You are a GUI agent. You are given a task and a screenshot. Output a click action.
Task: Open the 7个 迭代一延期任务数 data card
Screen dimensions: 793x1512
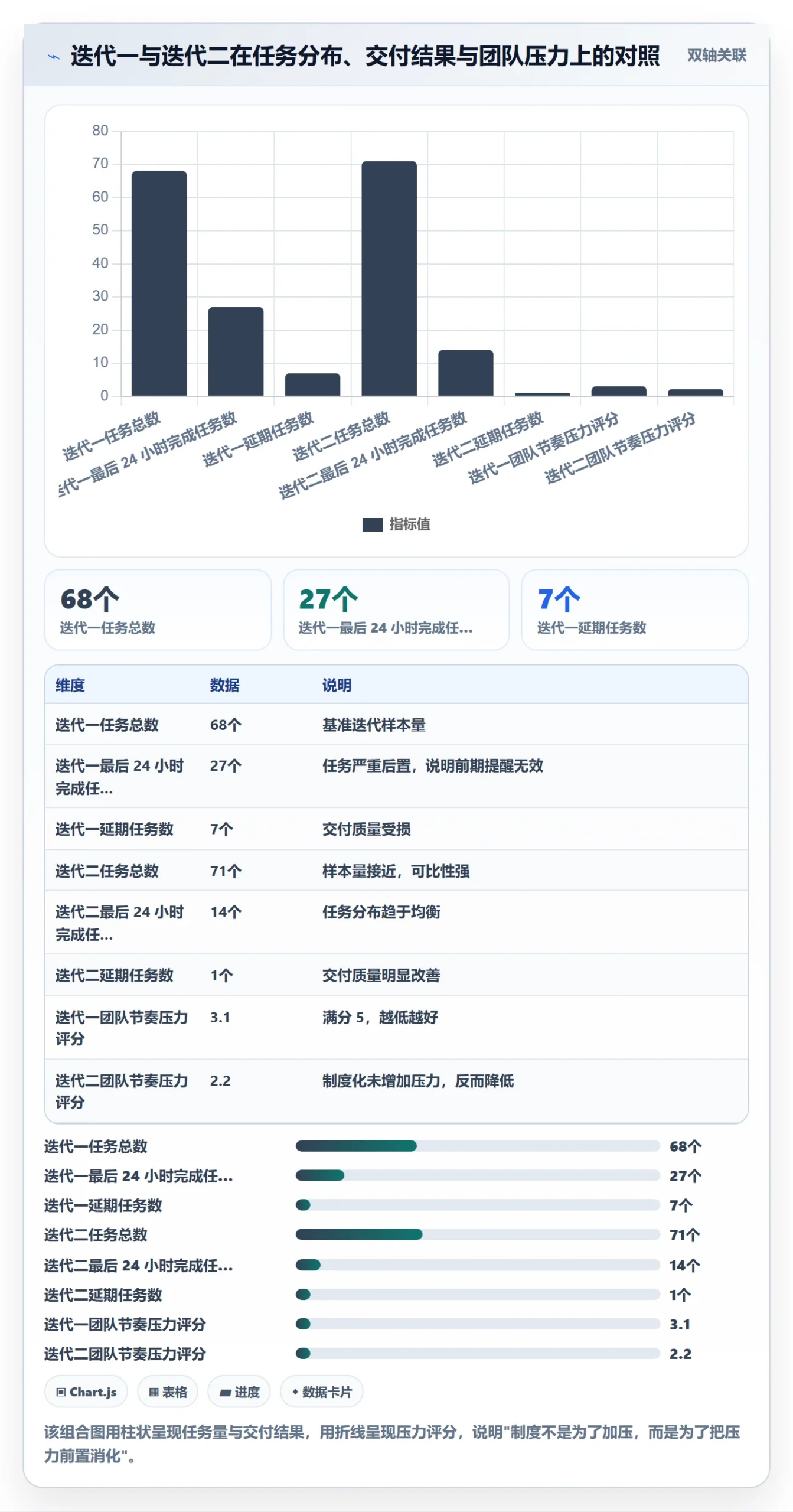[x=635, y=610]
